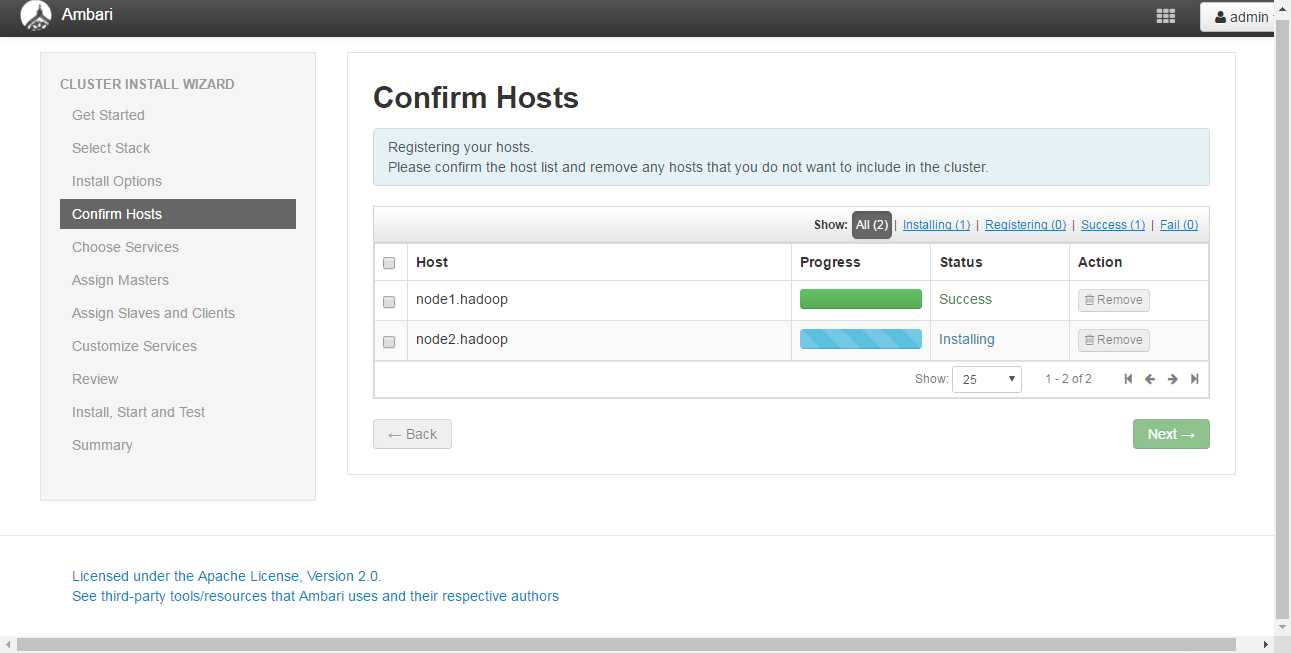This screenshot has height=653, width=1291.
Task: Click the Ambari brand title text
Action: point(87,15)
